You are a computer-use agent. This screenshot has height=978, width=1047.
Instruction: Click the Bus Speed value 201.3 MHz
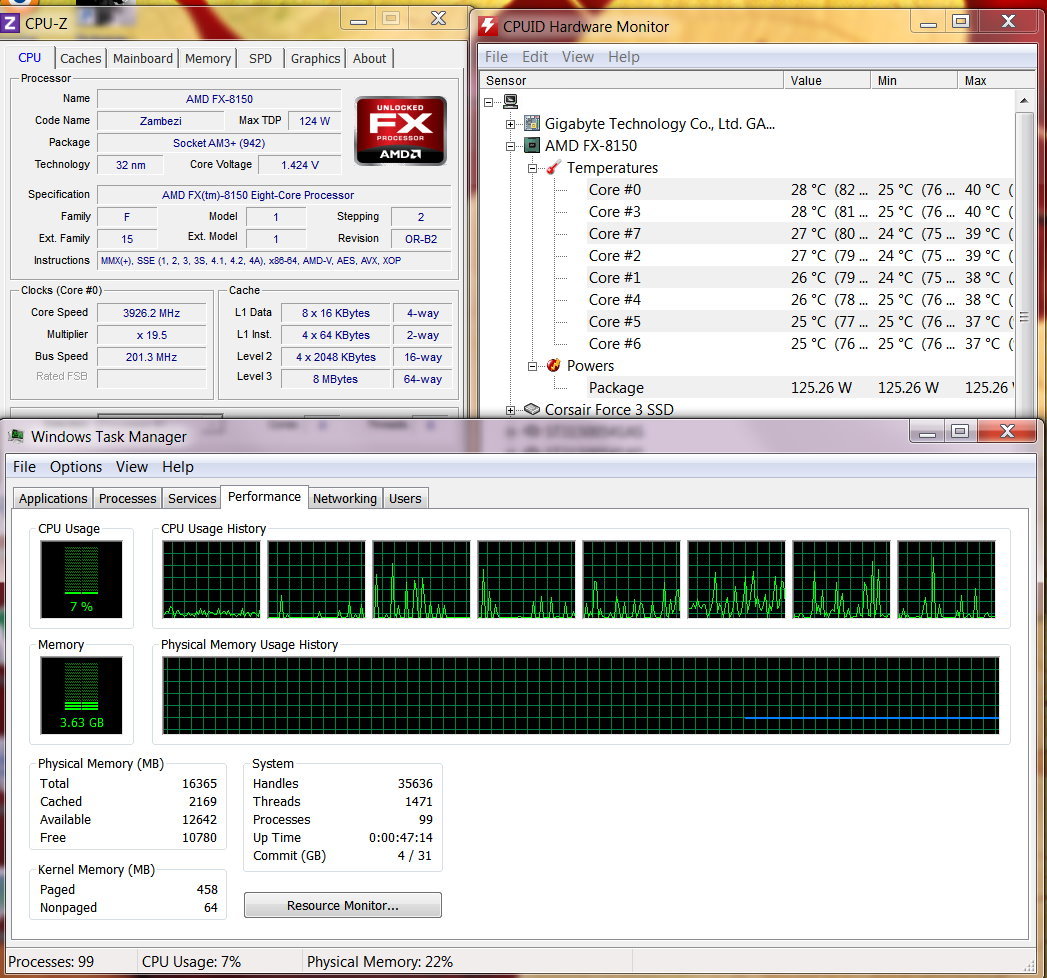[152, 357]
